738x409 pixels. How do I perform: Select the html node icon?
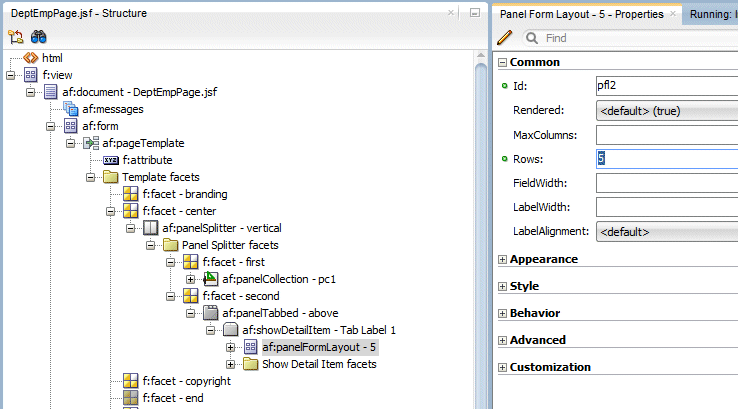(x=31, y=58)
